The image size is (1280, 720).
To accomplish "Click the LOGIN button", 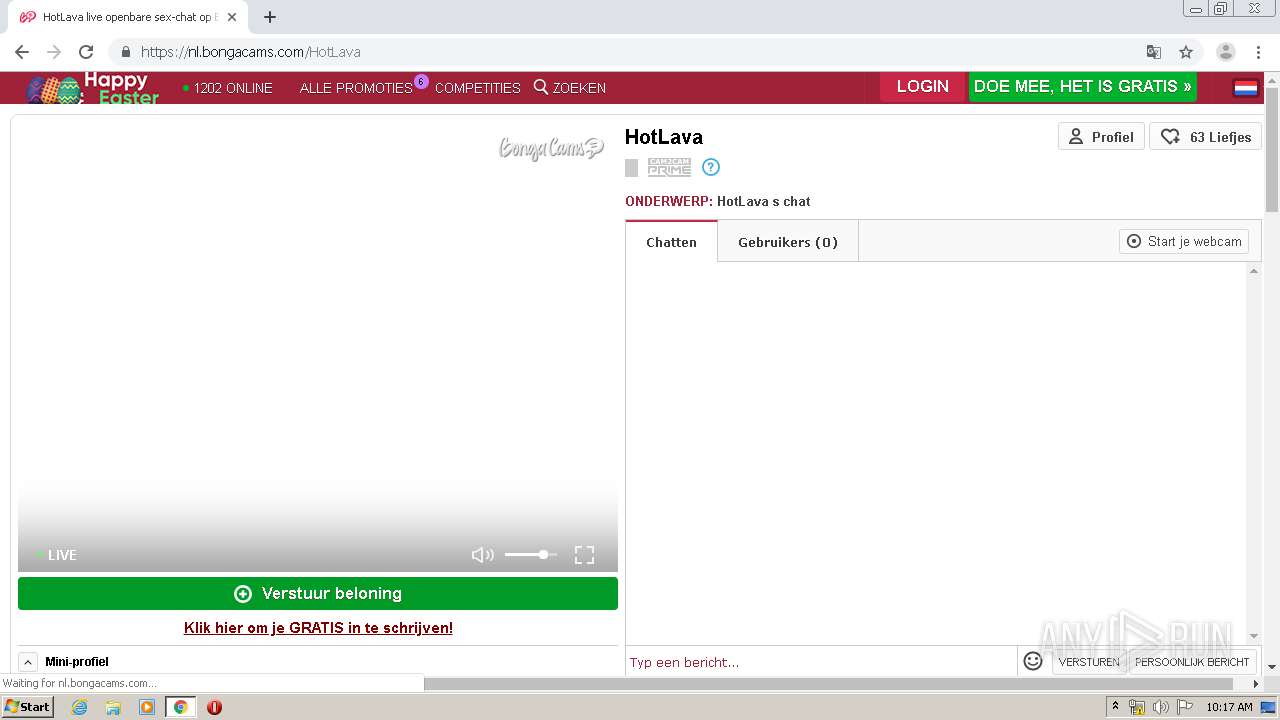I will (x=922, y=87).
